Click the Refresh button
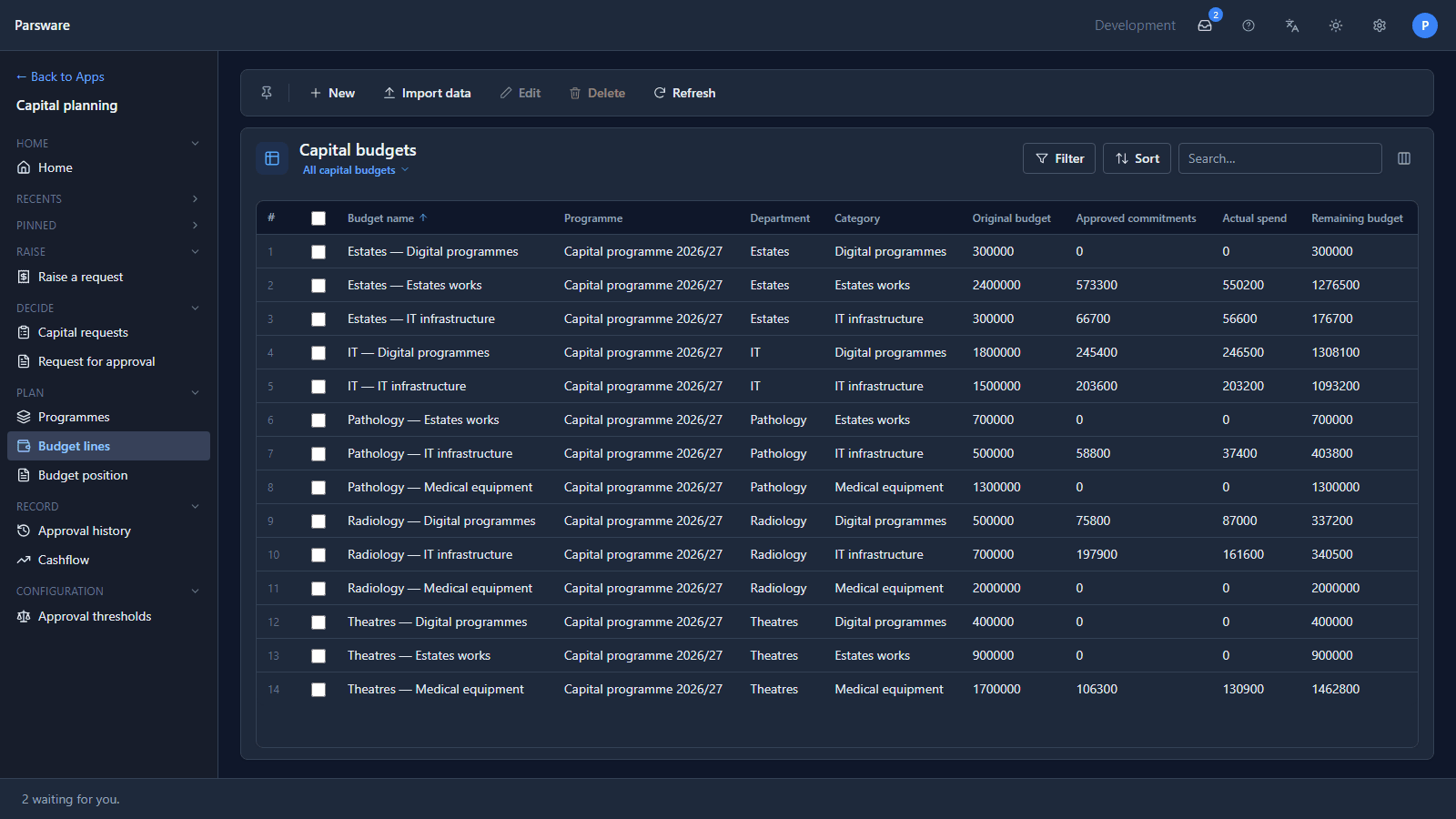 pos(684,93)
